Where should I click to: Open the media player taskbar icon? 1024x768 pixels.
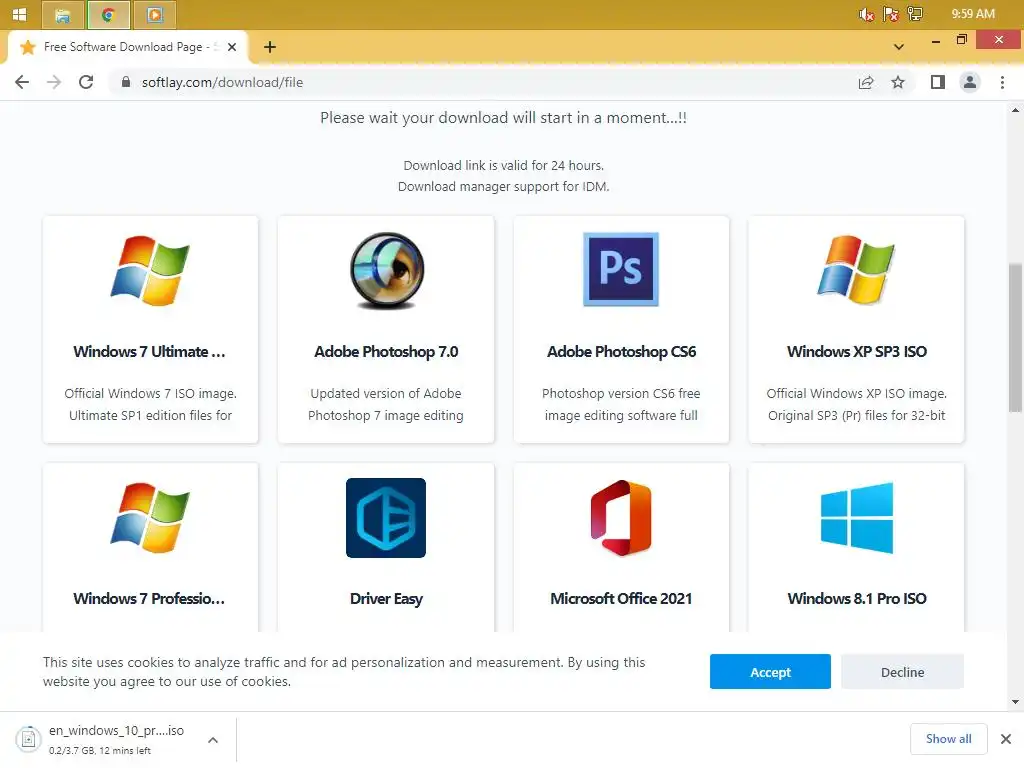[x=155, y=15]
